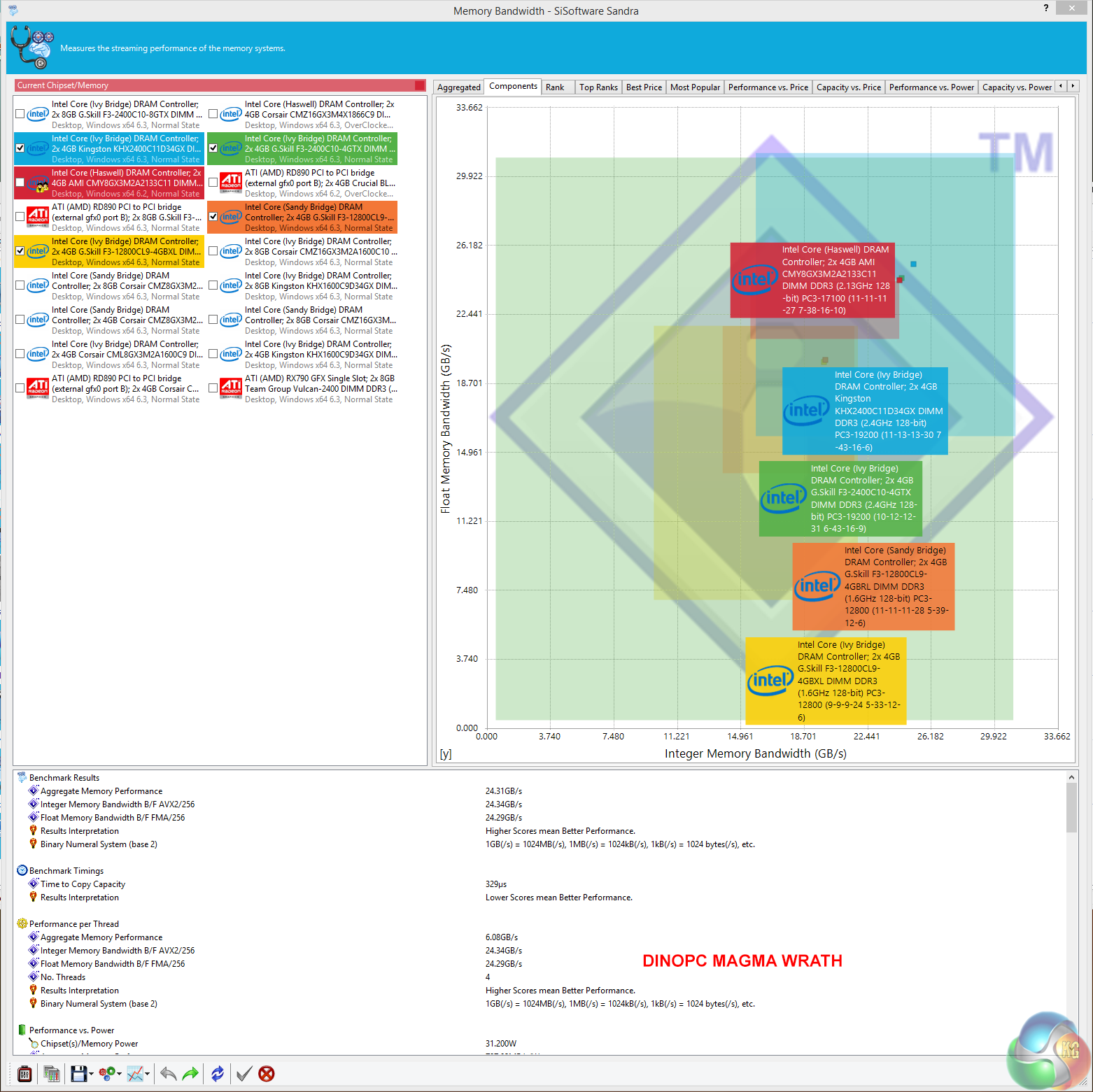The width and height of the screenshot is (1093, 1092).
Task: Uncheck the orange Sandy Bridge G.Skill entry
Action: [x=213, y=217]
